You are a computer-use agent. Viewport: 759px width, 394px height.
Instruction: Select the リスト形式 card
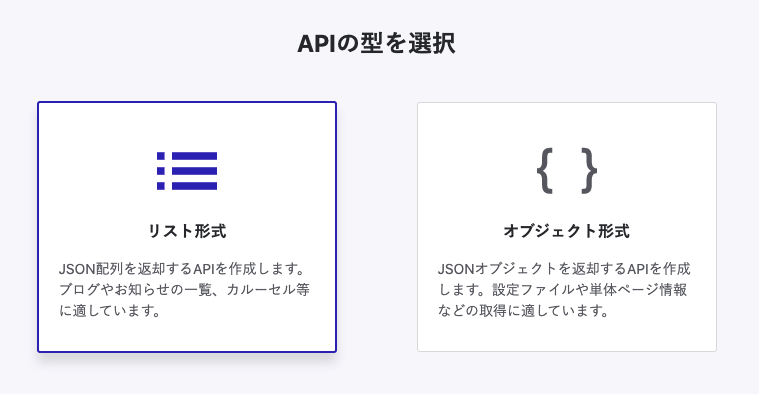point(187,227)
